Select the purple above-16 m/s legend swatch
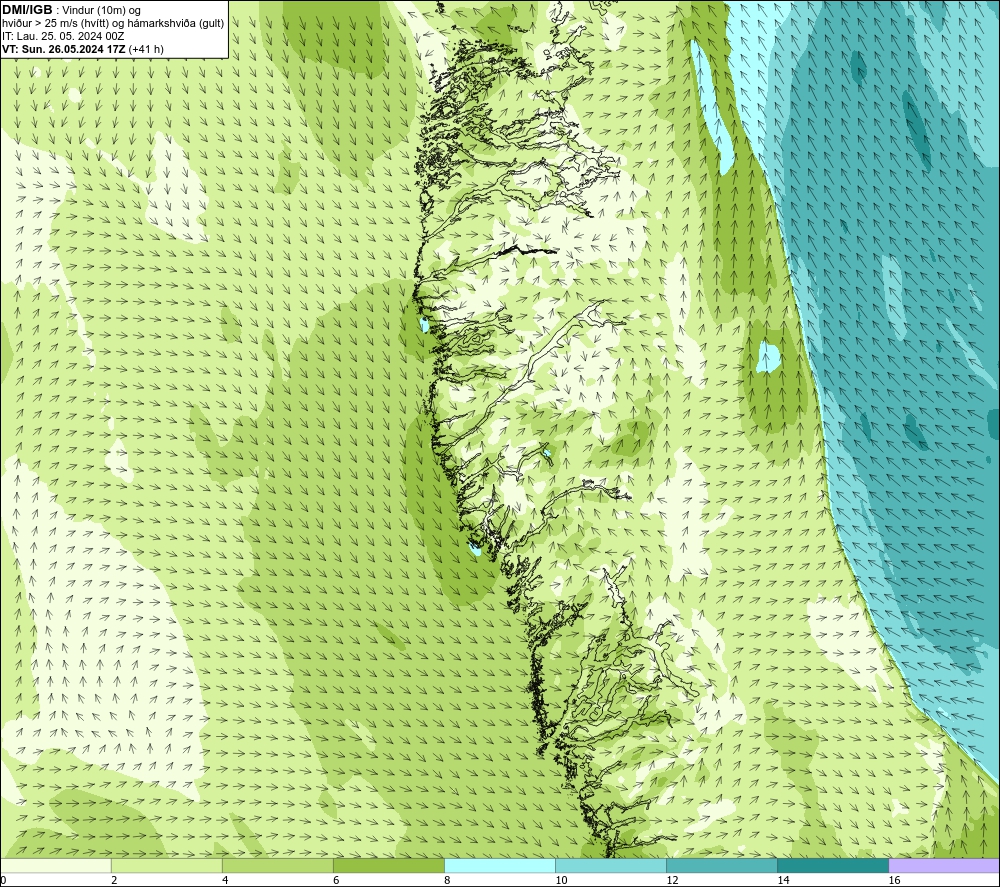The width and height of the screenshot is (1000, 887). [x=944, y=865]
